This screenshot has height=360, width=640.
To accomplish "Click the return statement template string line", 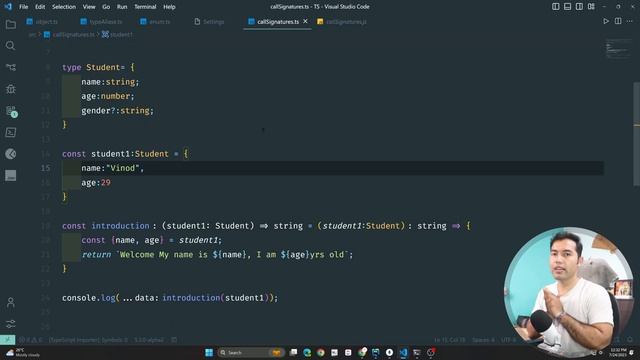I will click(217, 255).
